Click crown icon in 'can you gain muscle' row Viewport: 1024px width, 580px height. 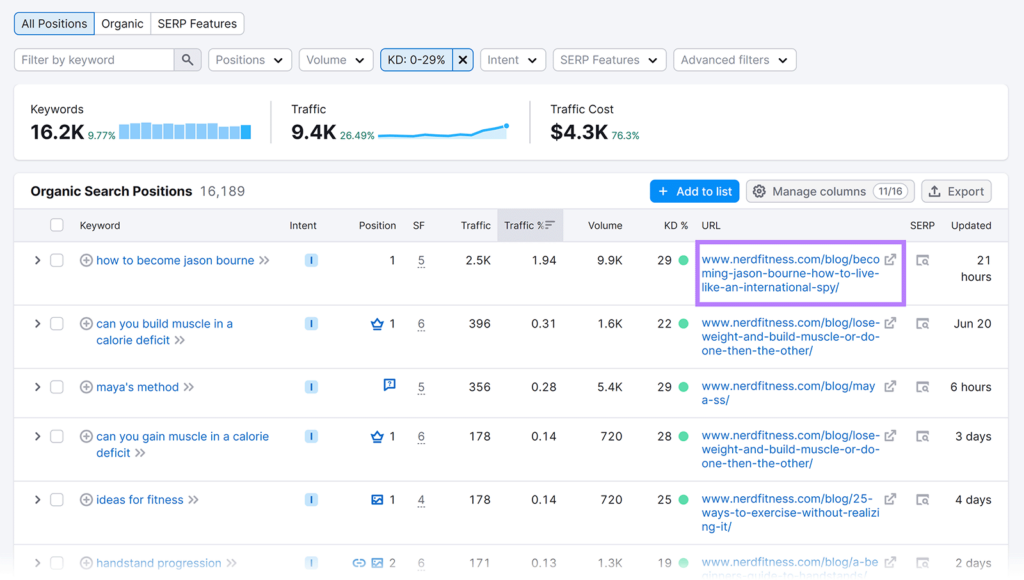[377, 436]
